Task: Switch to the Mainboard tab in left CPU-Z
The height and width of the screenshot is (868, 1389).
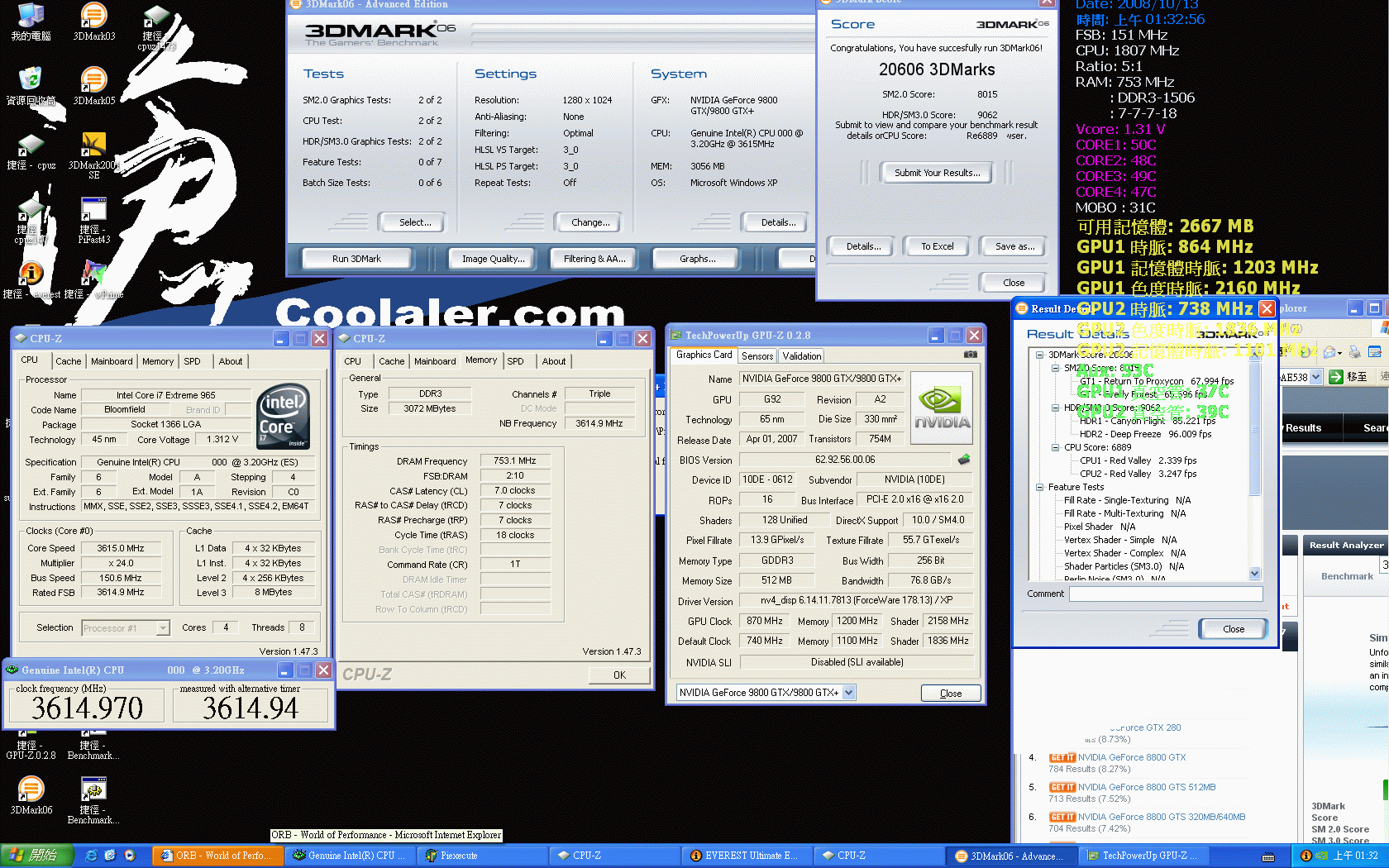Action: coord(112,361)
